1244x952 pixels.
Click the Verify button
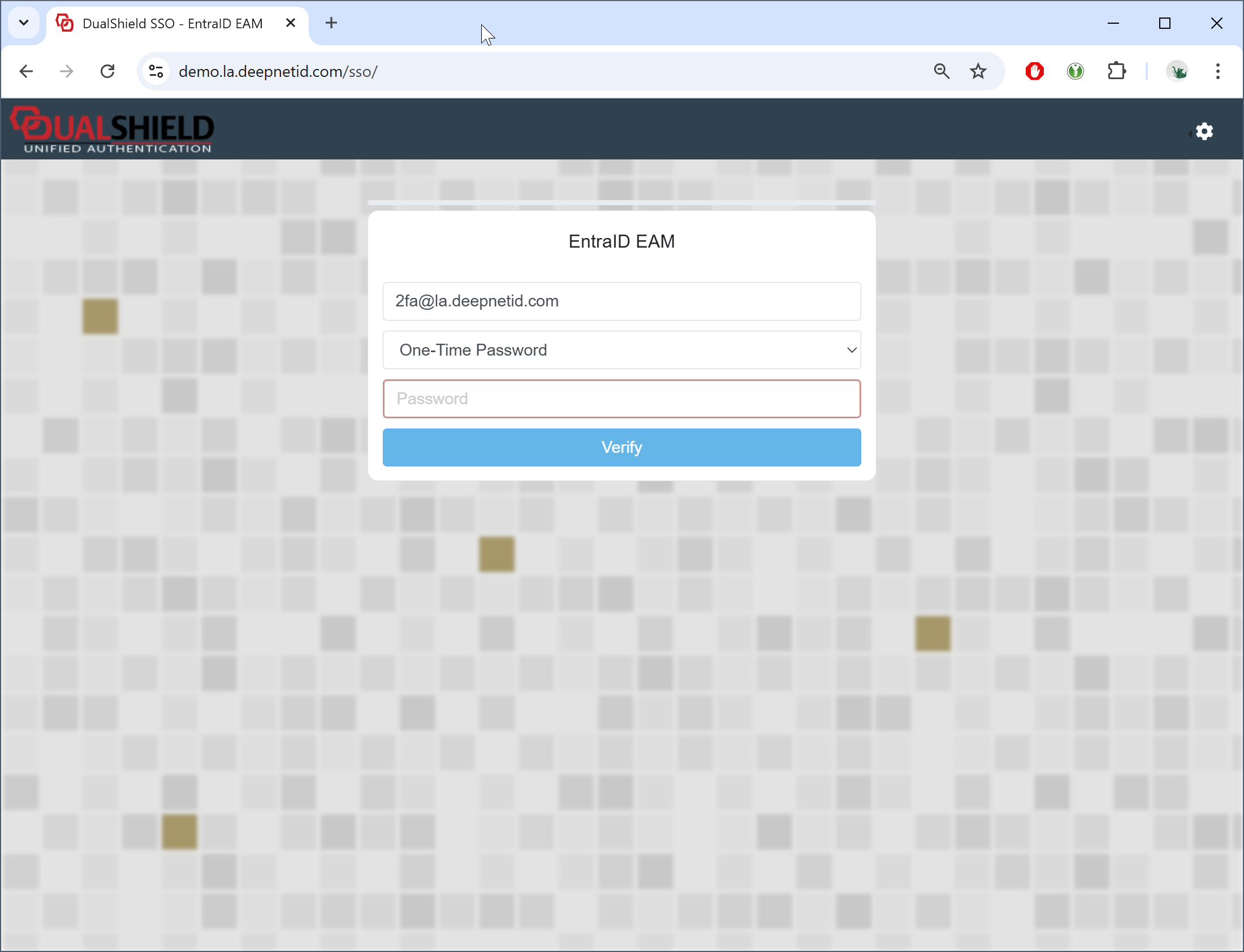[621, 448]
